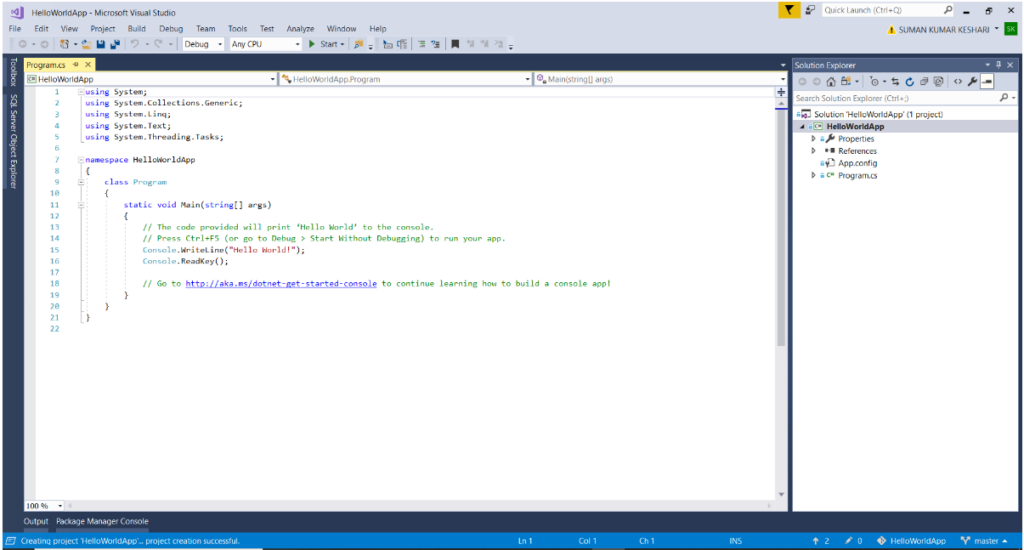
Task: Expand the Program.cs node in Solution Explorer
Action: click(x=814, y=176)
